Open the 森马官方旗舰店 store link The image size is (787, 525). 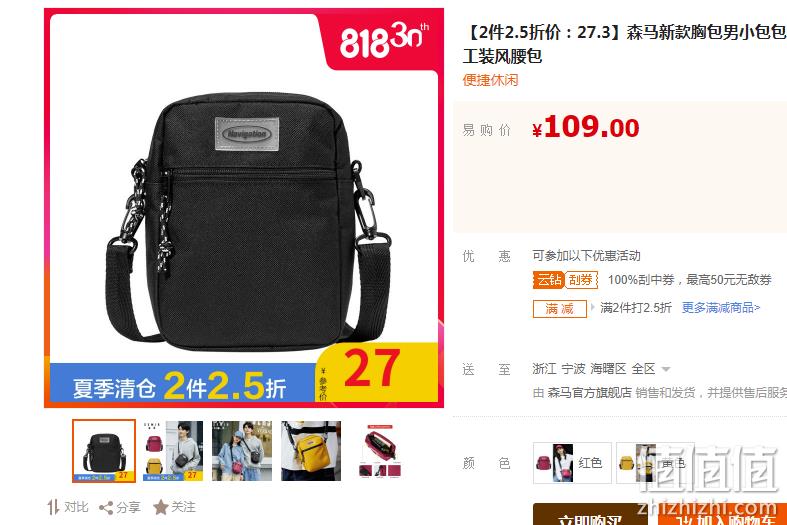589,392
